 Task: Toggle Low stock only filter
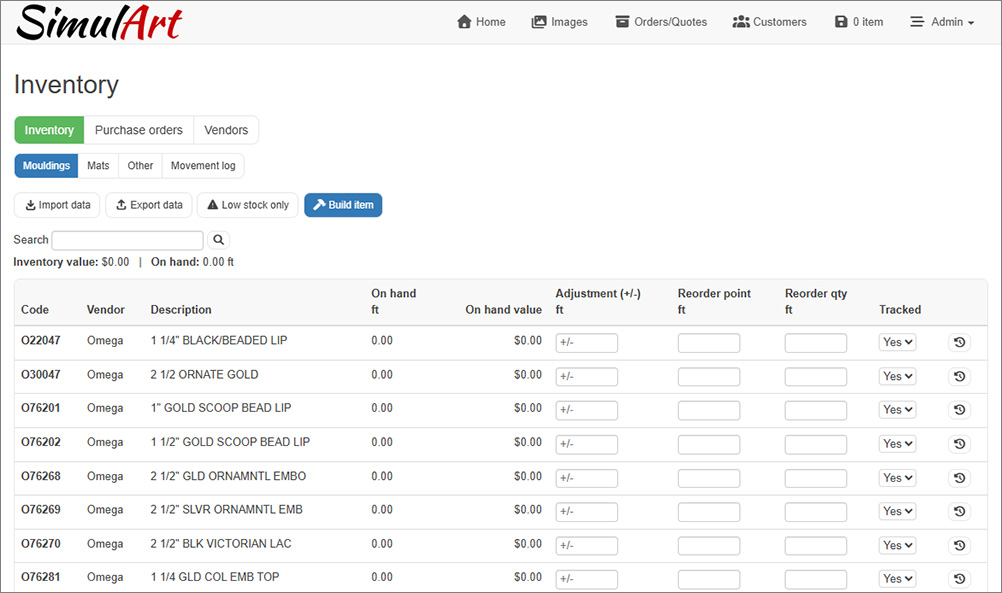click(248, 205)
